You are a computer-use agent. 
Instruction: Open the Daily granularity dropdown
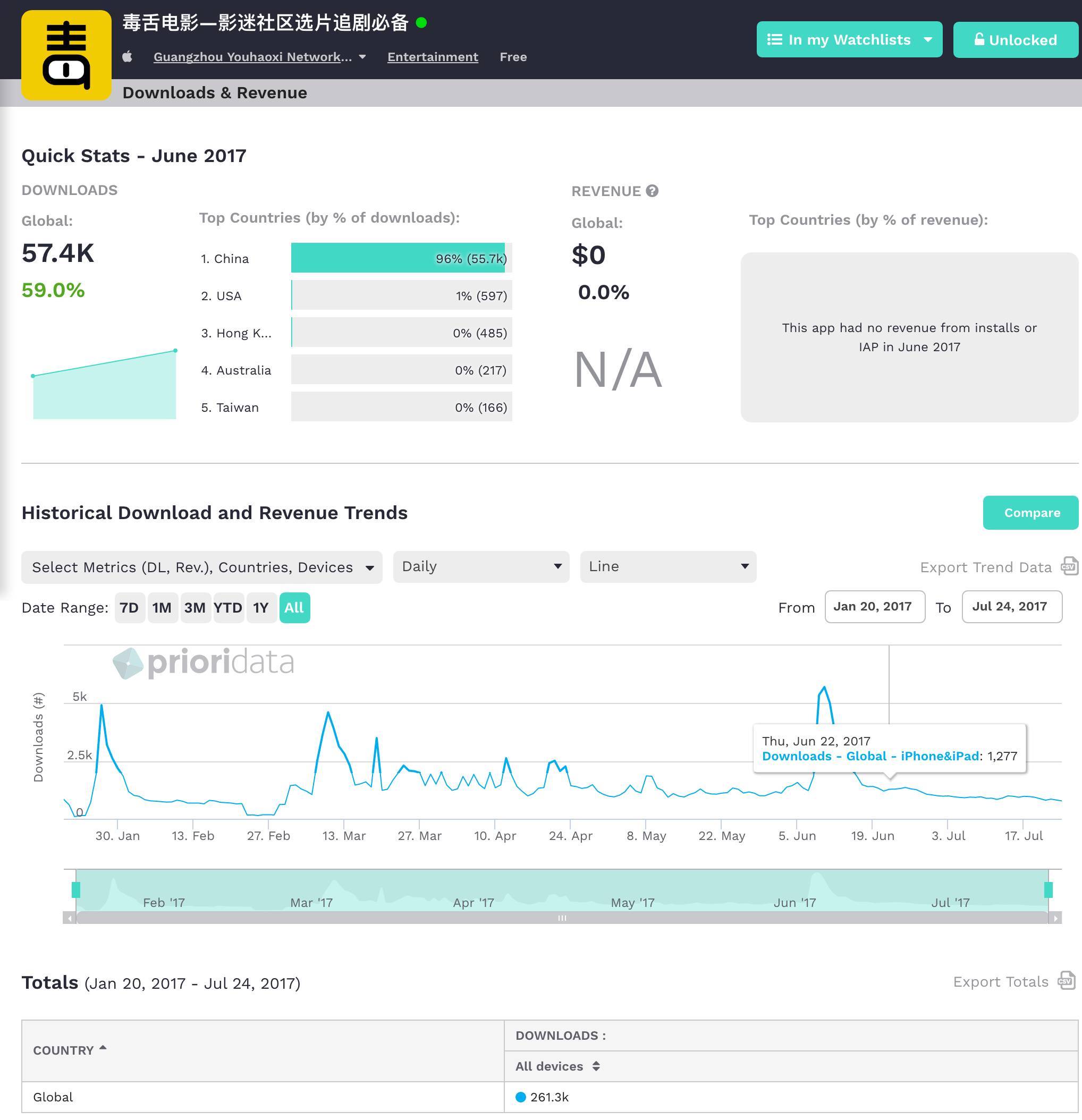(x=481, y=566)
